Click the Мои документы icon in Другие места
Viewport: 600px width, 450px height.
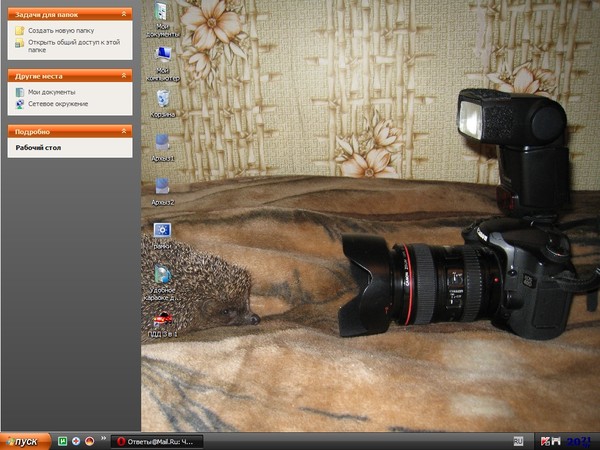point(20,92)
